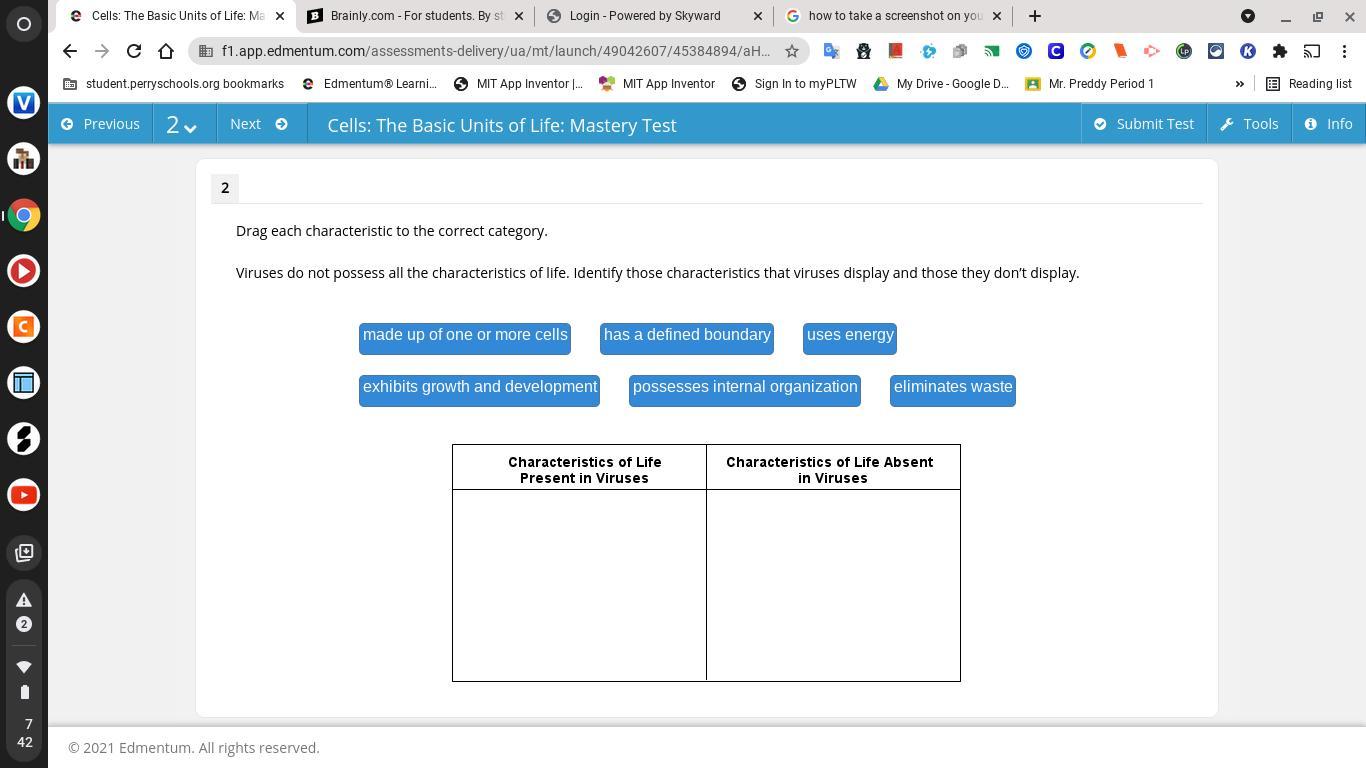Bookmark this page with the star
The width and height of the screenshot is (1366, 768).
pos(791,51)
